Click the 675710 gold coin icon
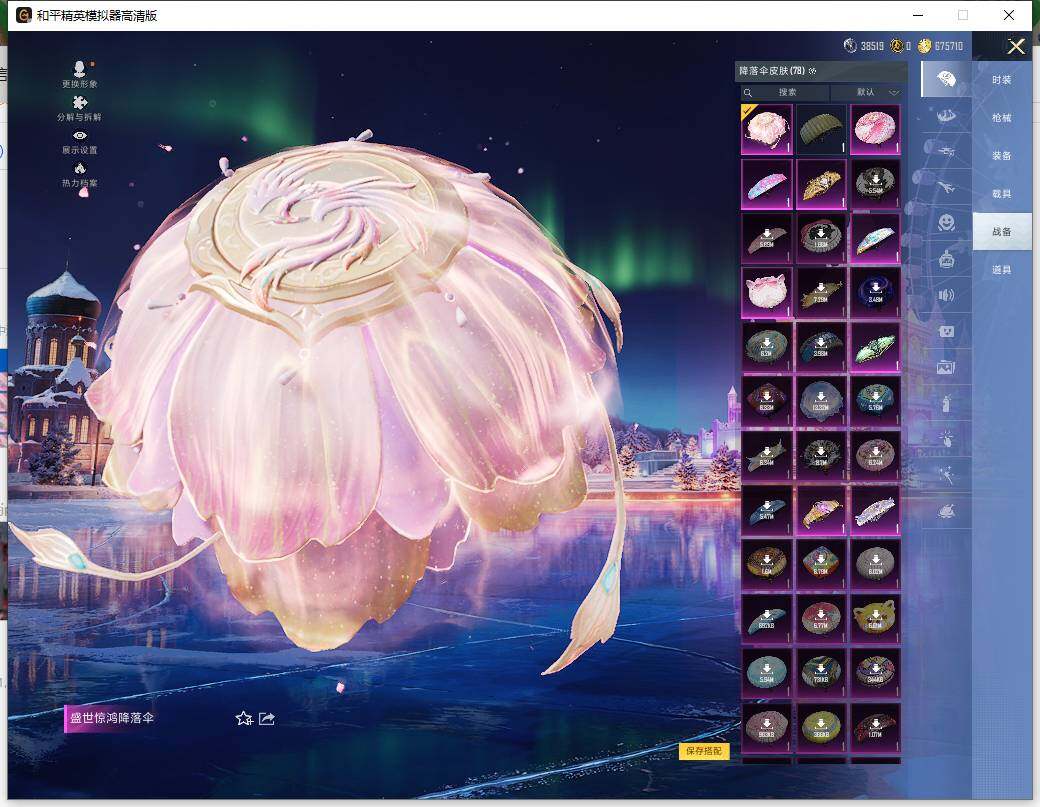 (x=925, y=46)
